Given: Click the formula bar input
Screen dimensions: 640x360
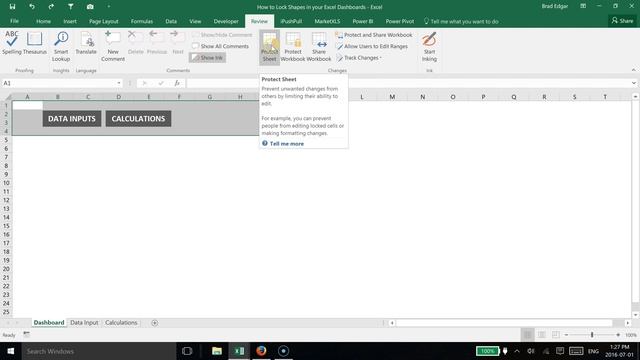Looking at the screenshot, I should pyautogui.click(x=408, y=83).
